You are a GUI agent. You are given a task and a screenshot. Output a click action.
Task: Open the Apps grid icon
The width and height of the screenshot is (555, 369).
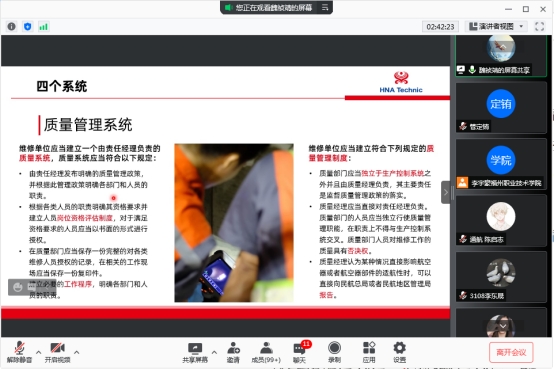click(369, 353)
